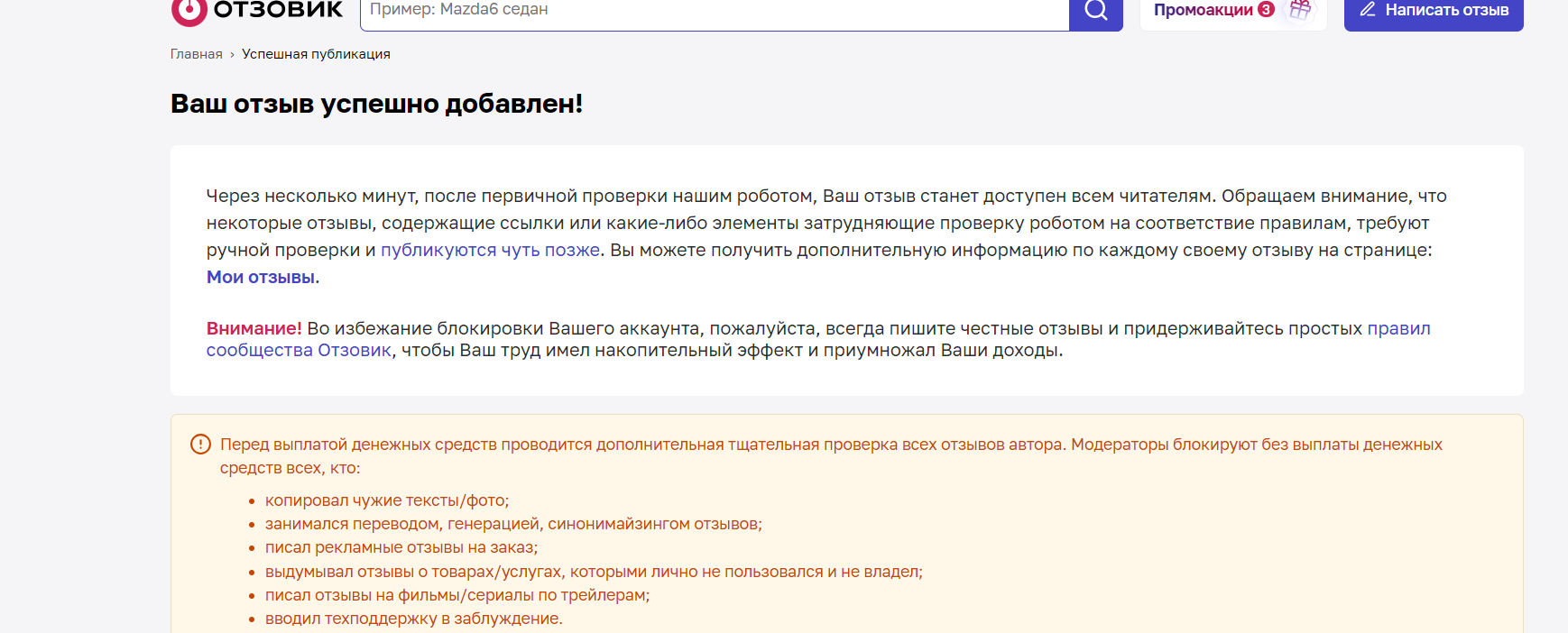This screenshot has width=1568, height=633.
Task: Click the gift icon in Промоакции
Action: 1300,10
